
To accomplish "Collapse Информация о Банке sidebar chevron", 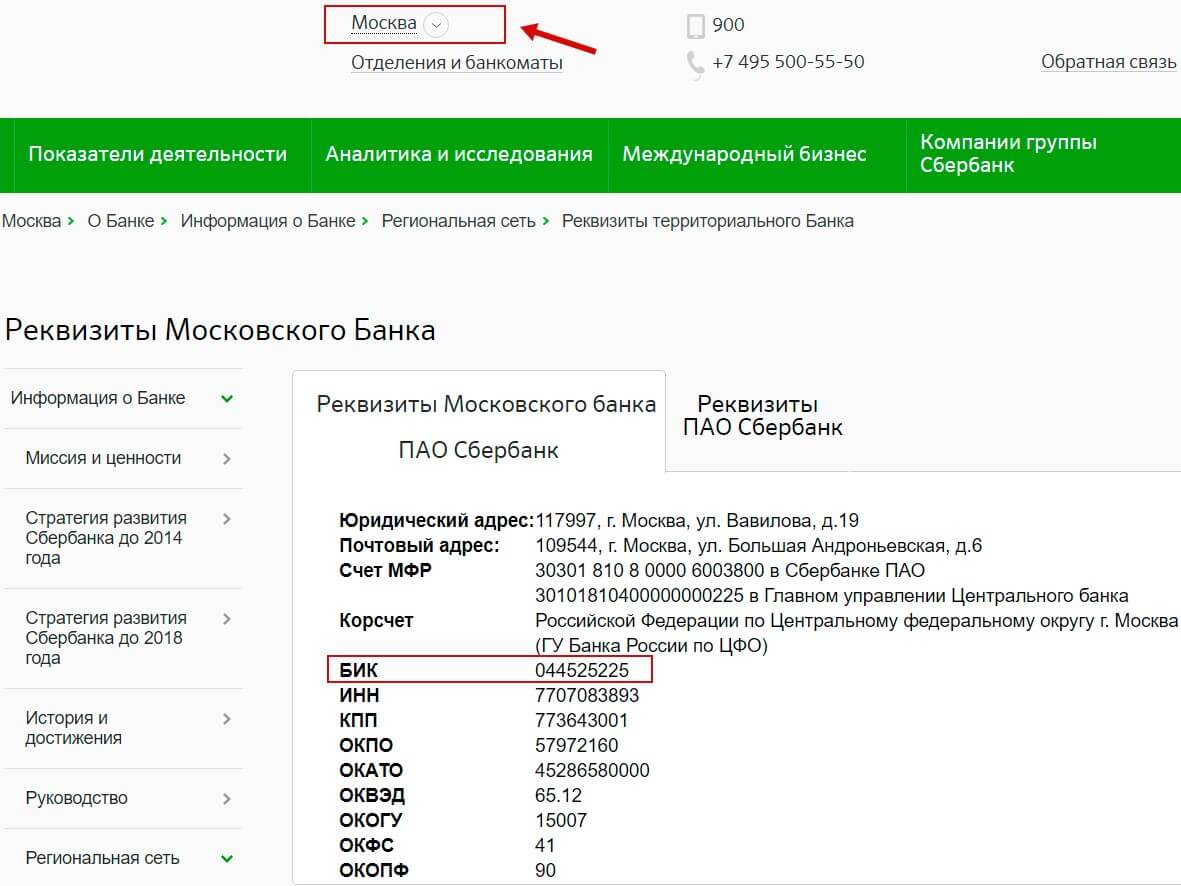I will tap(227, 399).
